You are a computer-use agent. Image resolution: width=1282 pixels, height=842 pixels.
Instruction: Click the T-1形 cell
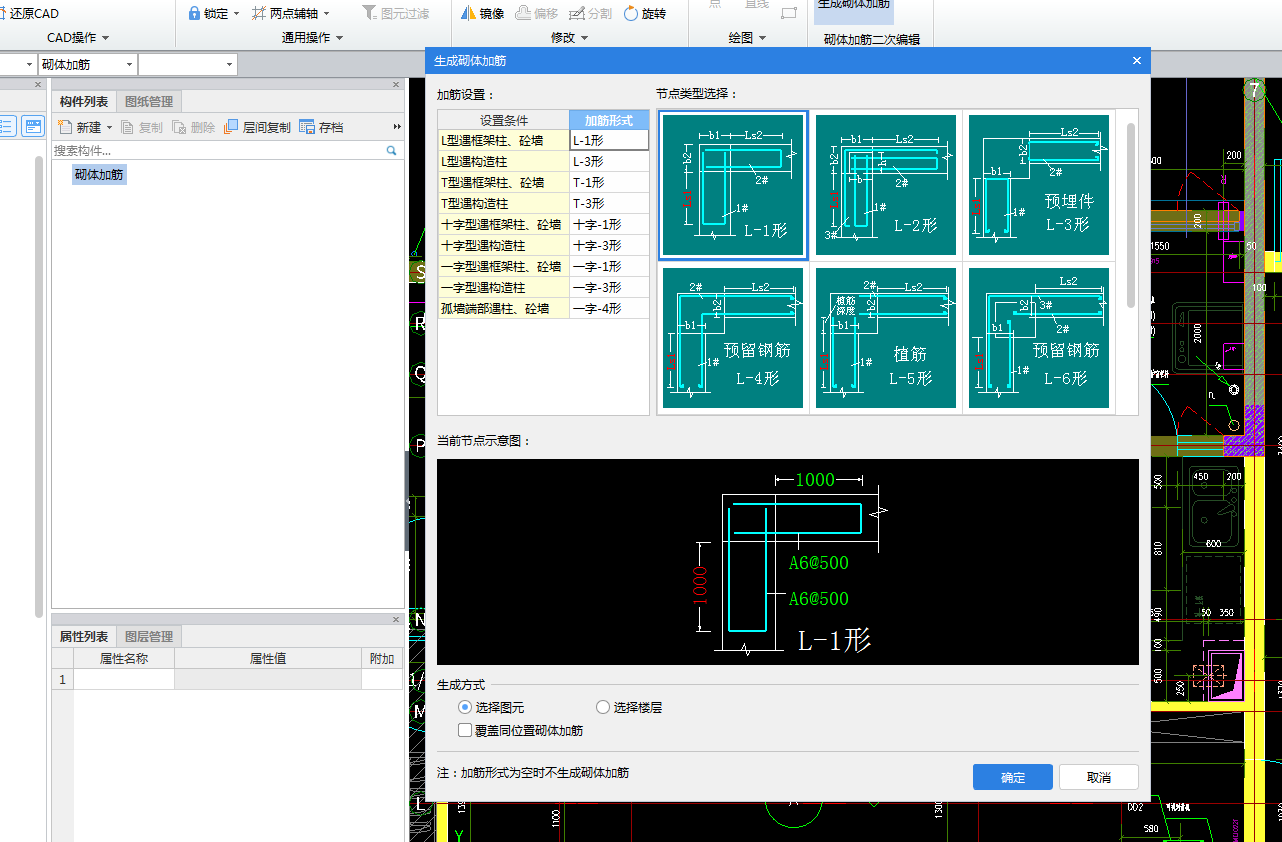tap(609, 182)
